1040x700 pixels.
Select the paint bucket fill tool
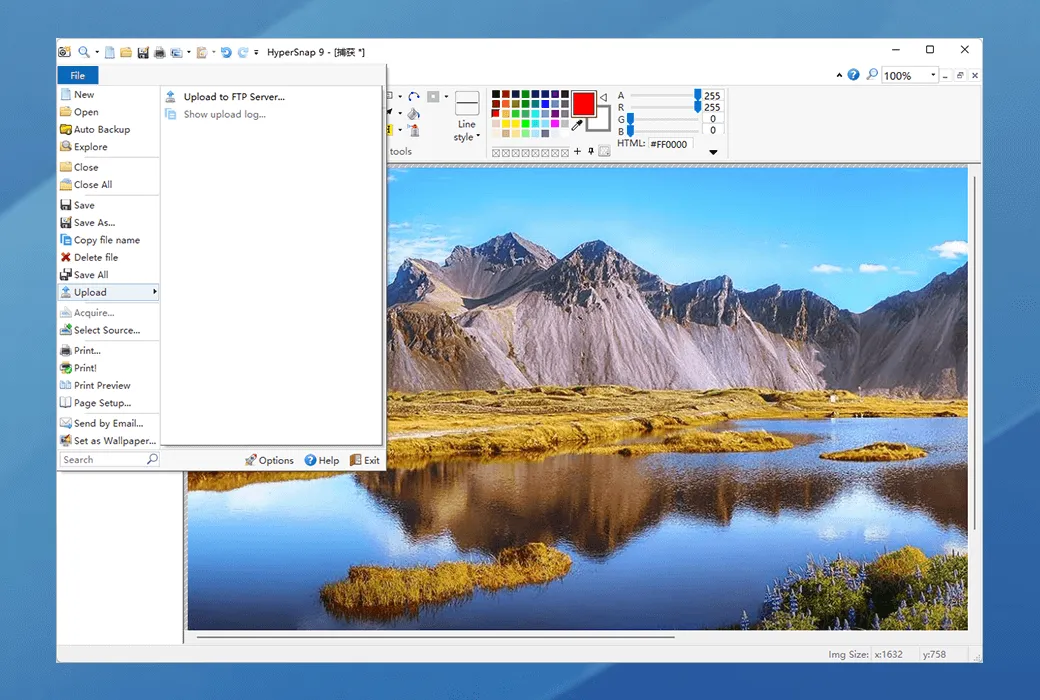point(413,115)
